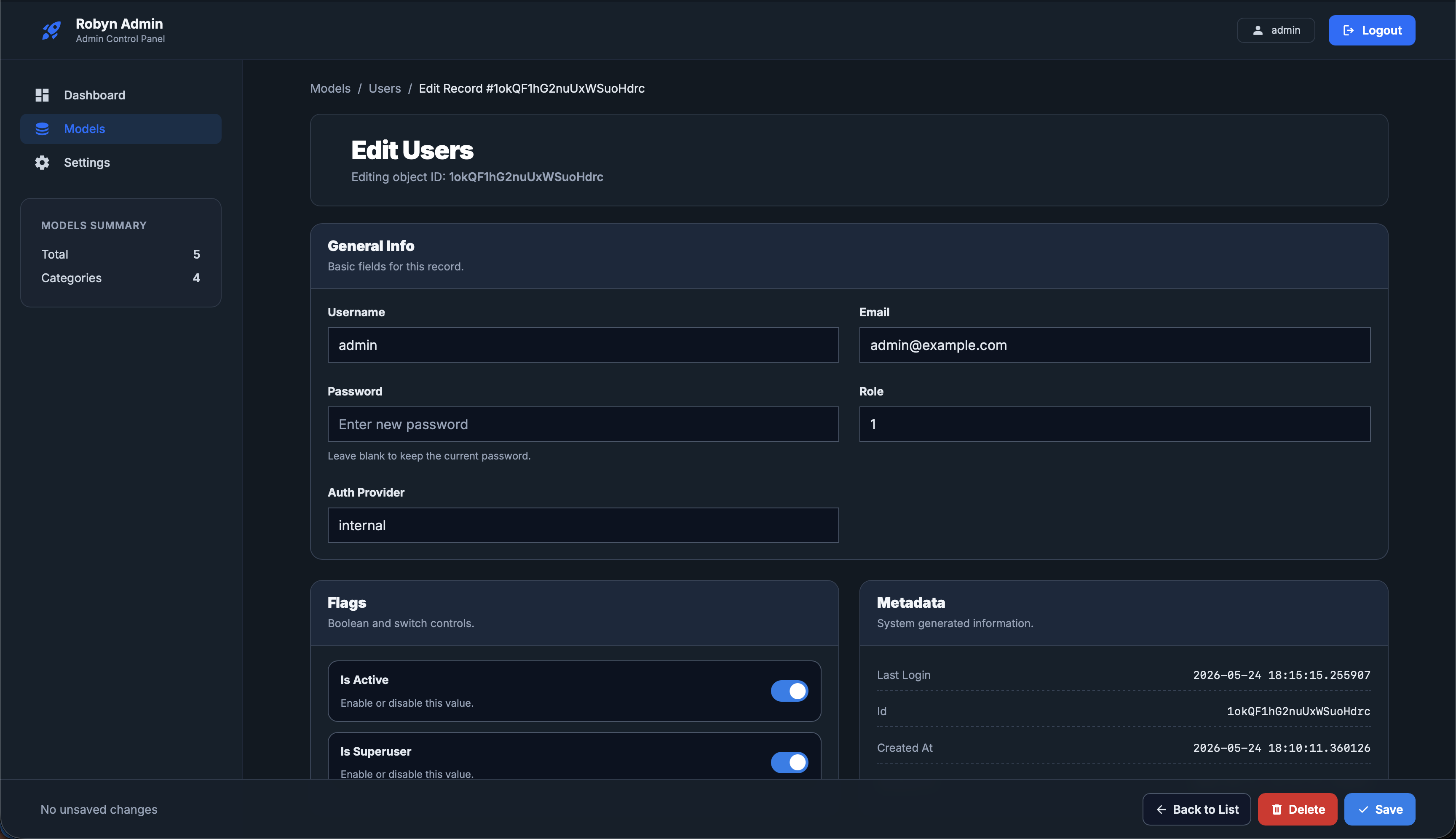This screenshot has height=839, width=1456.
Task: Click the trash icon on Delete button
Action: pos(1277,810)
